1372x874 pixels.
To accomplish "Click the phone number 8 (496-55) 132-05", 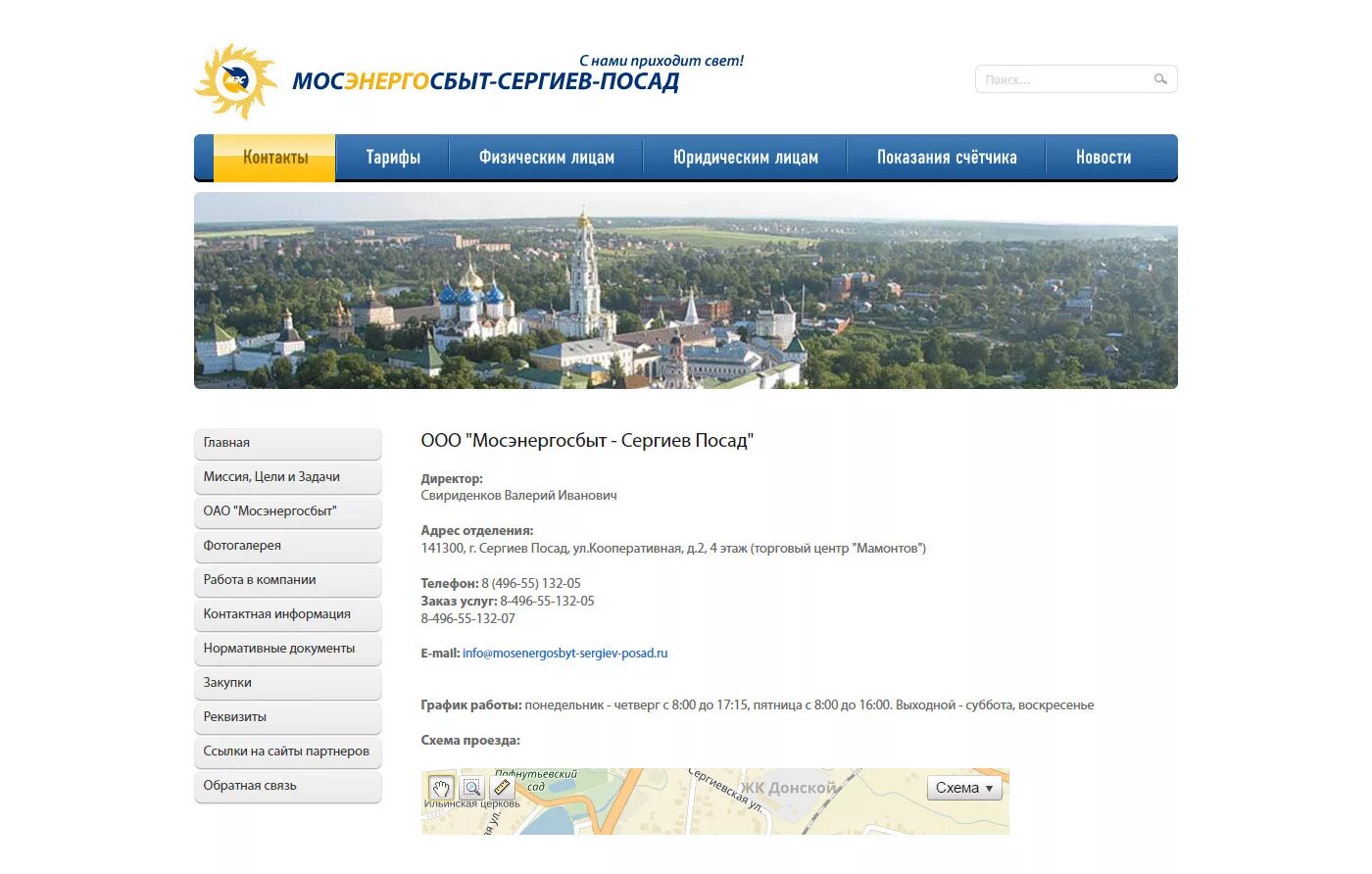I will pyautogui.click(x=531, y=583).
